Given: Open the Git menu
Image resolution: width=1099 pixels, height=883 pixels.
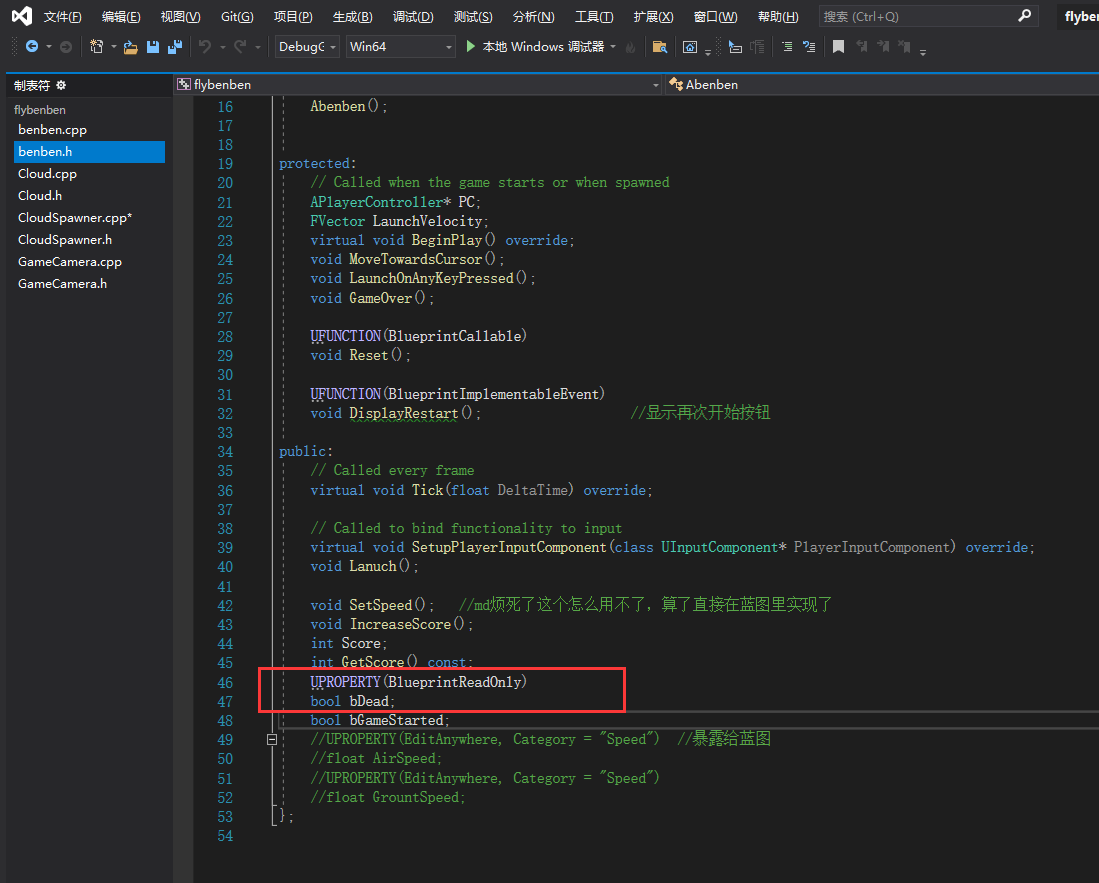Looking at the screenshot, I should point(237,17).
